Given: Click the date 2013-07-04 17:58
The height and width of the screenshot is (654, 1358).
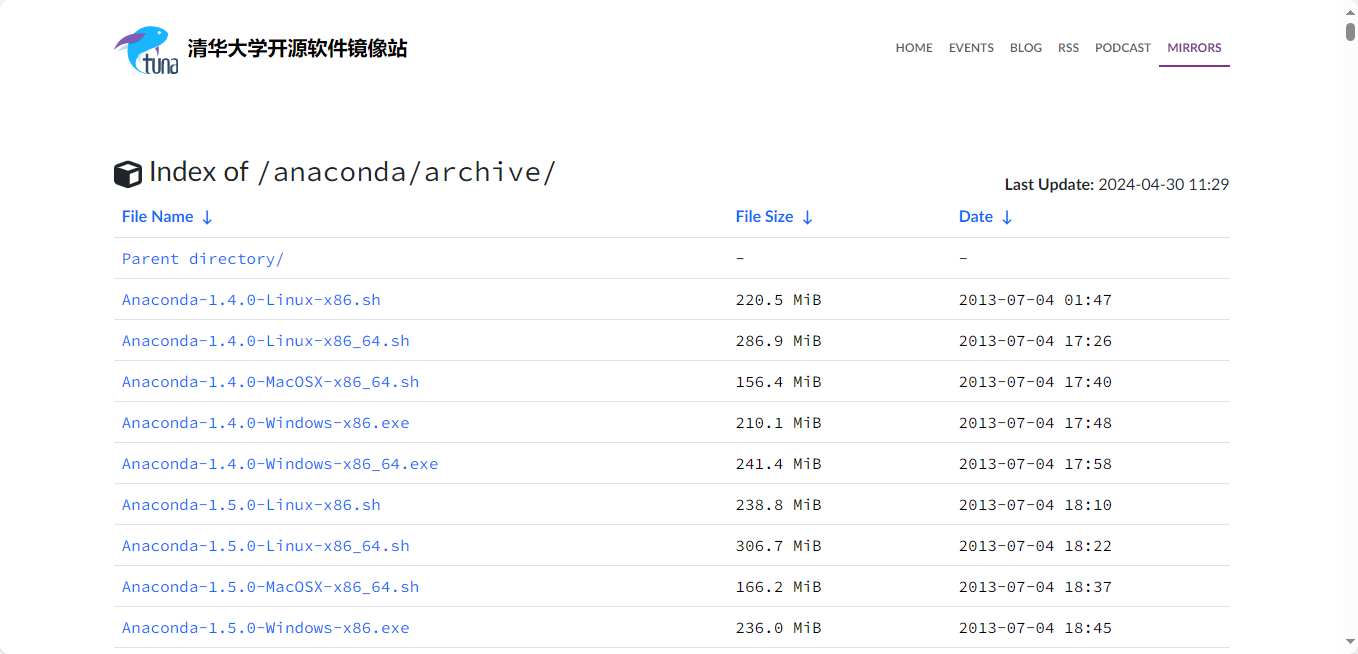Looking at the screenshot, I should coord(1035,464).
